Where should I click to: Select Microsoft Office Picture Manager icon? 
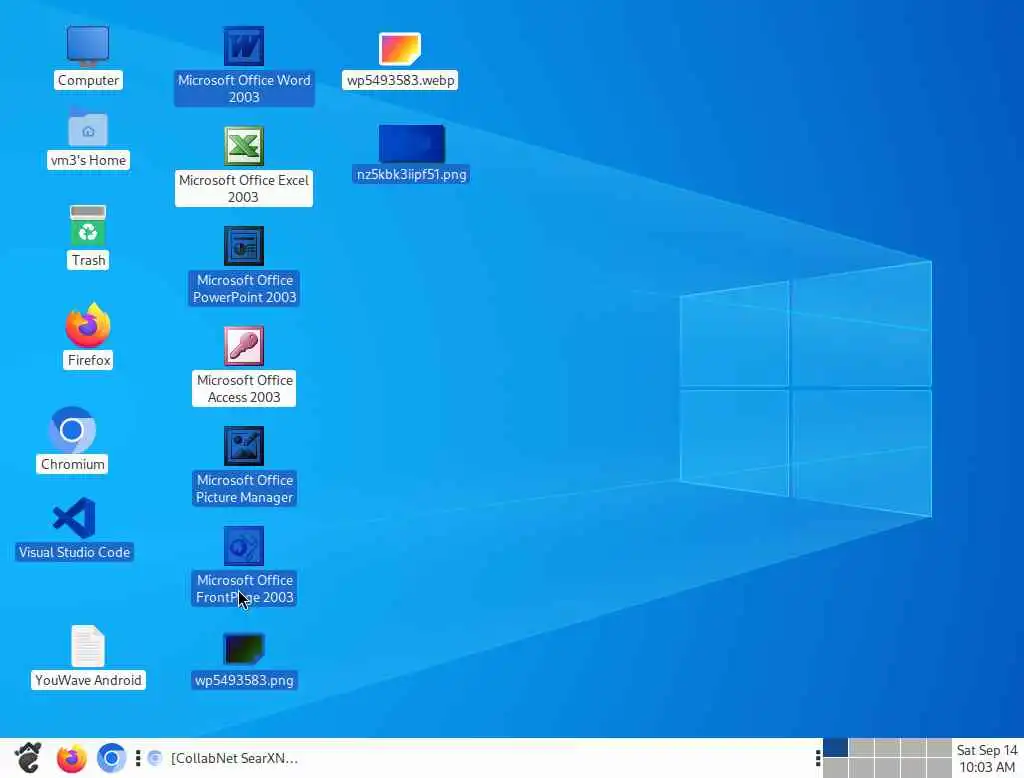[244, 446]
